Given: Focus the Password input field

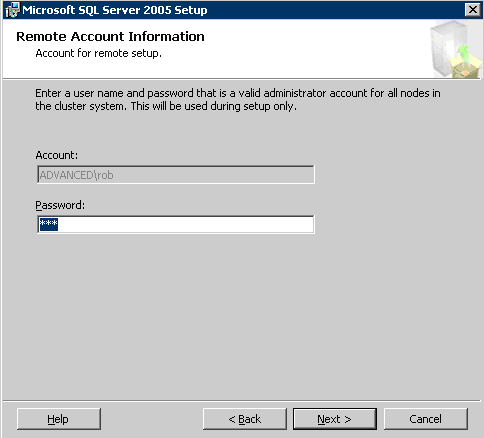Looking at the screenshot, I should pyautogui.click(x=176, y=225).
